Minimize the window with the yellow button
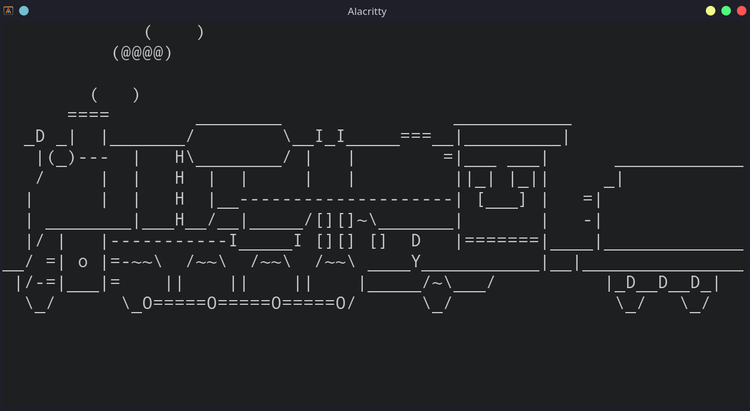The height and width of the screenshot is (411, 750). [710, 11]
